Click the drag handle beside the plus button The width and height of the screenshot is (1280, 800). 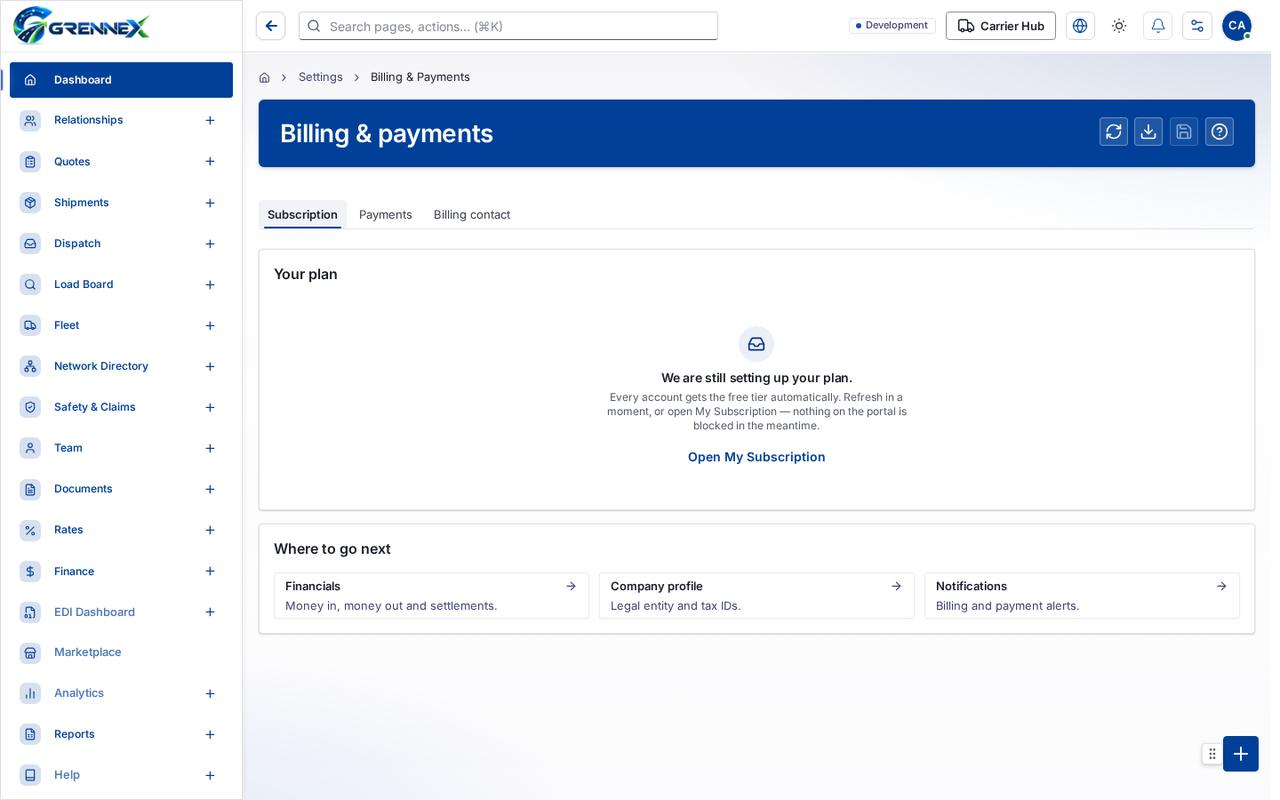pyautogui.click(x=1212, y=754)
